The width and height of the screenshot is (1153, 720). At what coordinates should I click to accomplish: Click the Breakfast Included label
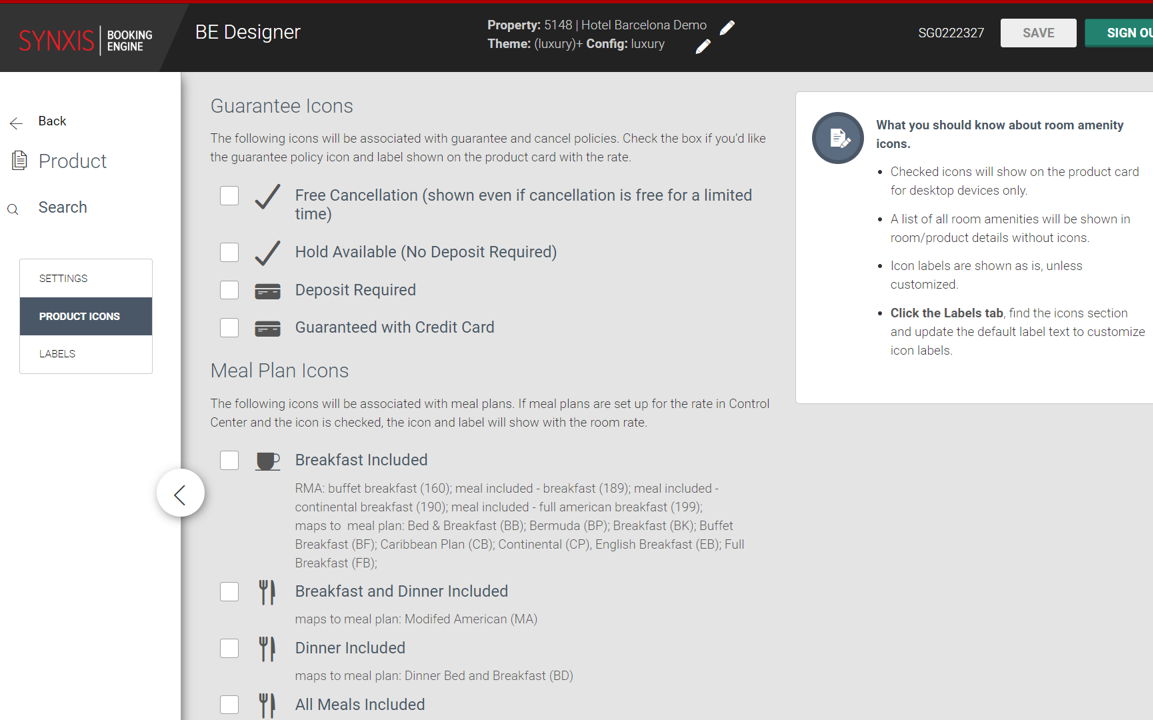pos(361,460)
